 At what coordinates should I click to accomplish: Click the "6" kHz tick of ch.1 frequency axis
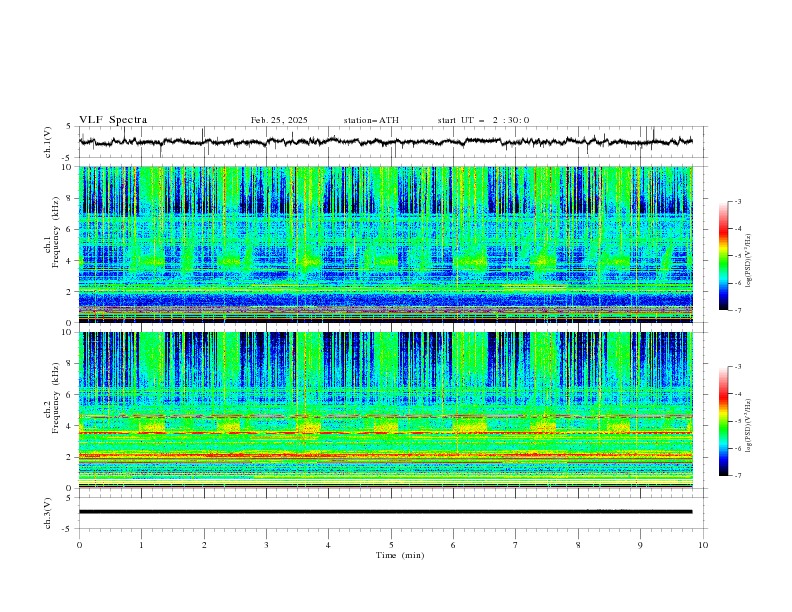click(x=70, y=229)
